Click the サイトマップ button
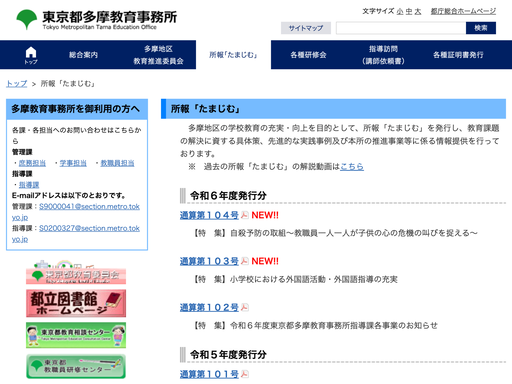 point(306,28)
